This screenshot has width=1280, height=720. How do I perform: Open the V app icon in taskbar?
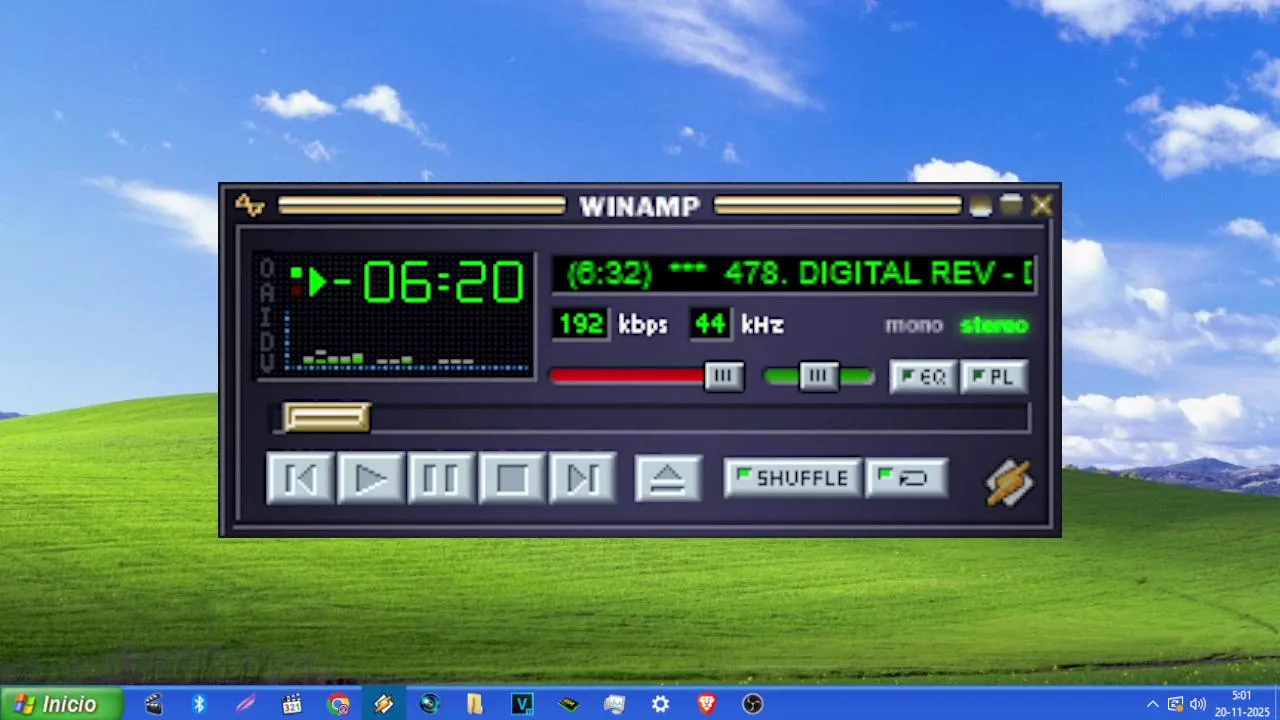[522, 704]
